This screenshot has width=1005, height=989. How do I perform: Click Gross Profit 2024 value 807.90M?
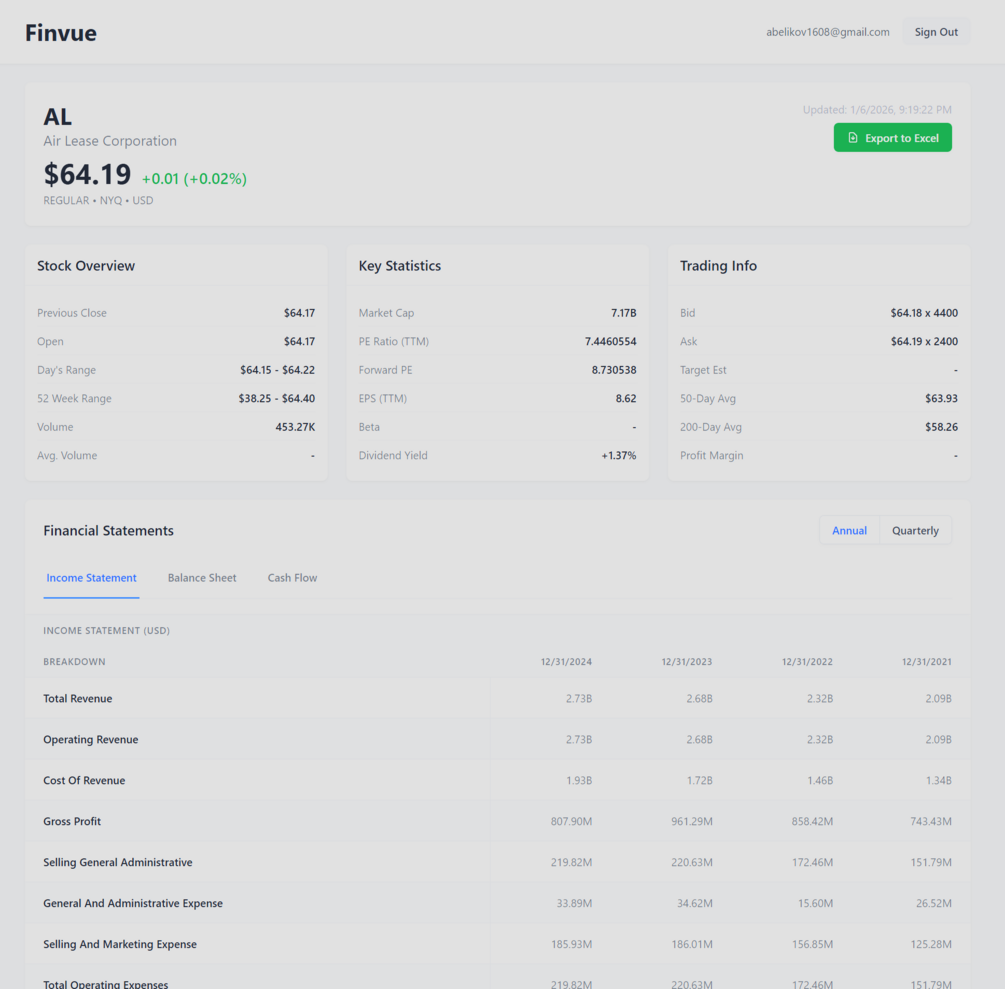click(571, 822)
